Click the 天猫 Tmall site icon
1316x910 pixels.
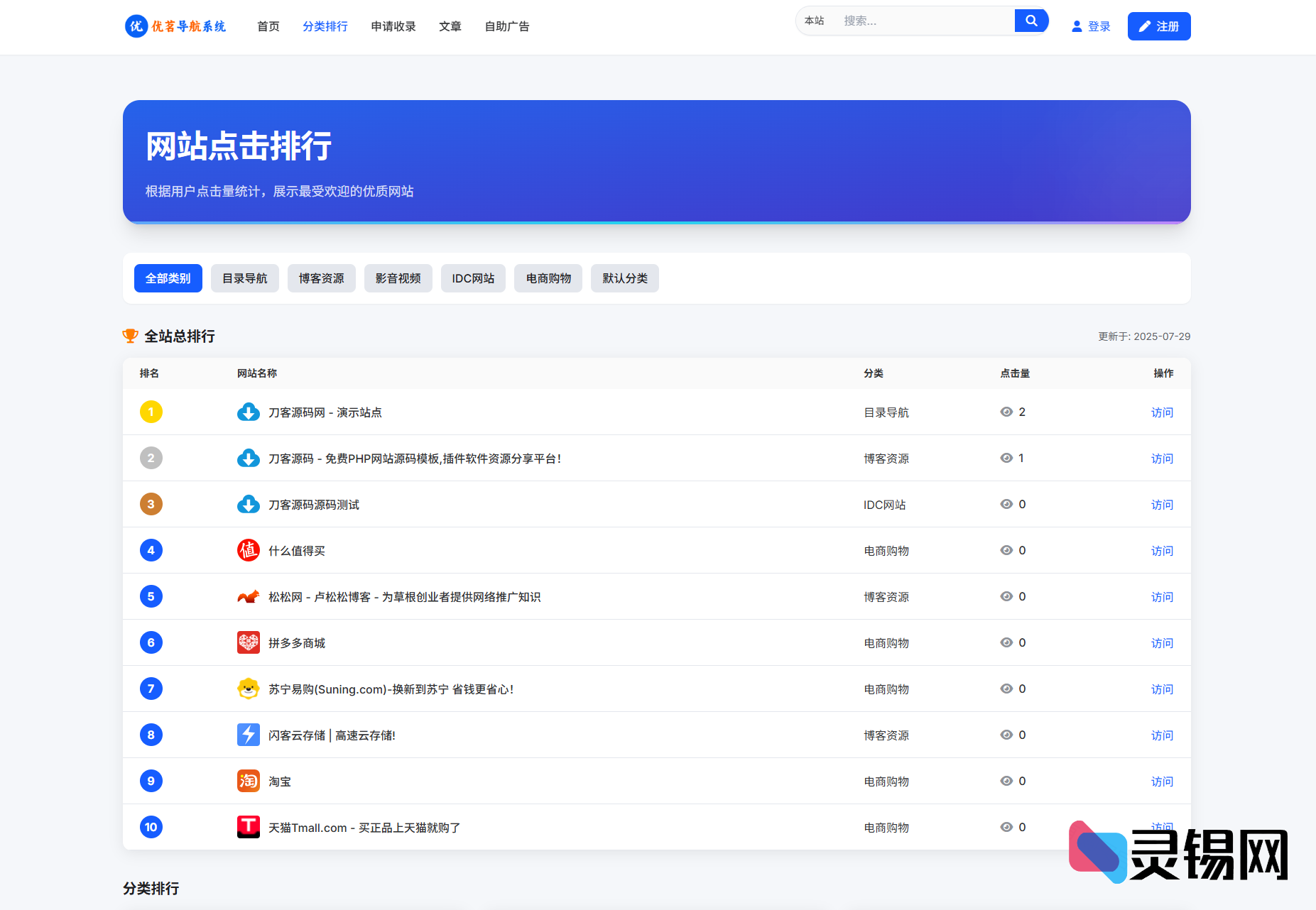[x=248, y=827]
